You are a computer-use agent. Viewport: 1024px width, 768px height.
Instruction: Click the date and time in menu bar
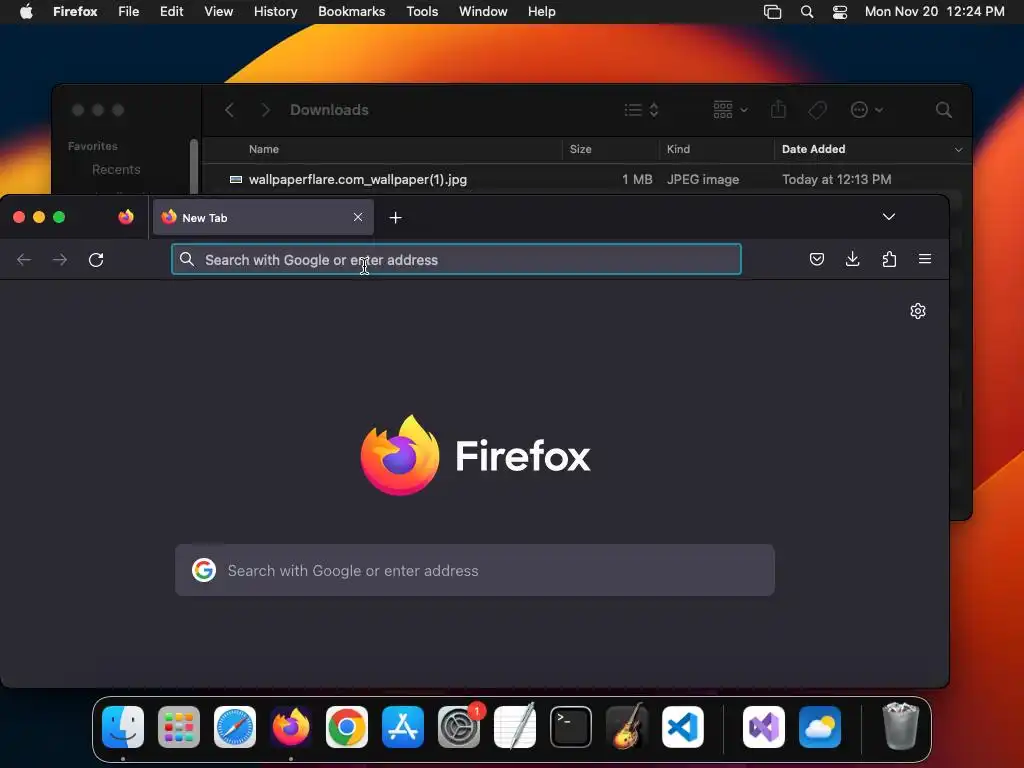[x=935, y=12]
